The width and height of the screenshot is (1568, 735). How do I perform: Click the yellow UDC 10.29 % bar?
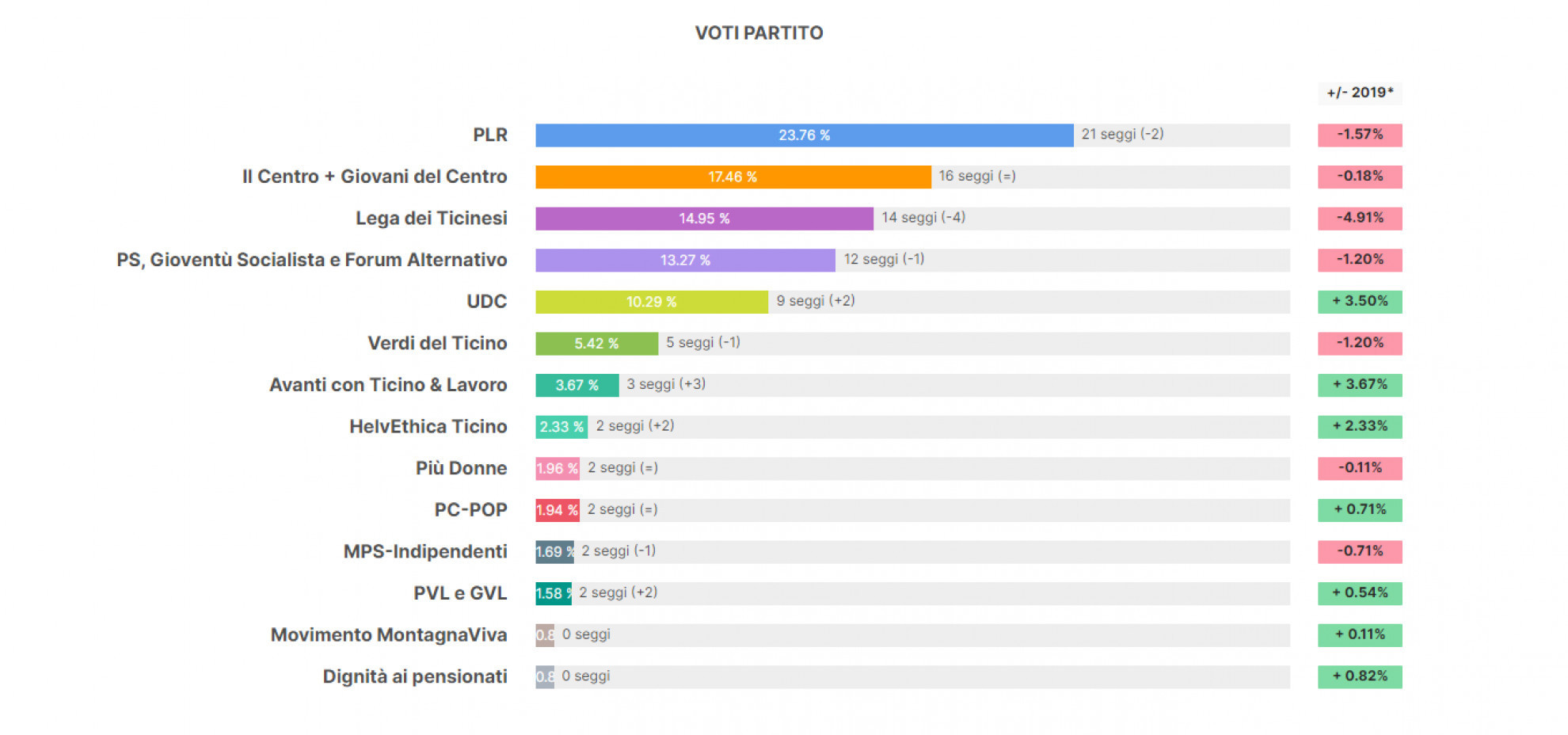pos(651,302)
